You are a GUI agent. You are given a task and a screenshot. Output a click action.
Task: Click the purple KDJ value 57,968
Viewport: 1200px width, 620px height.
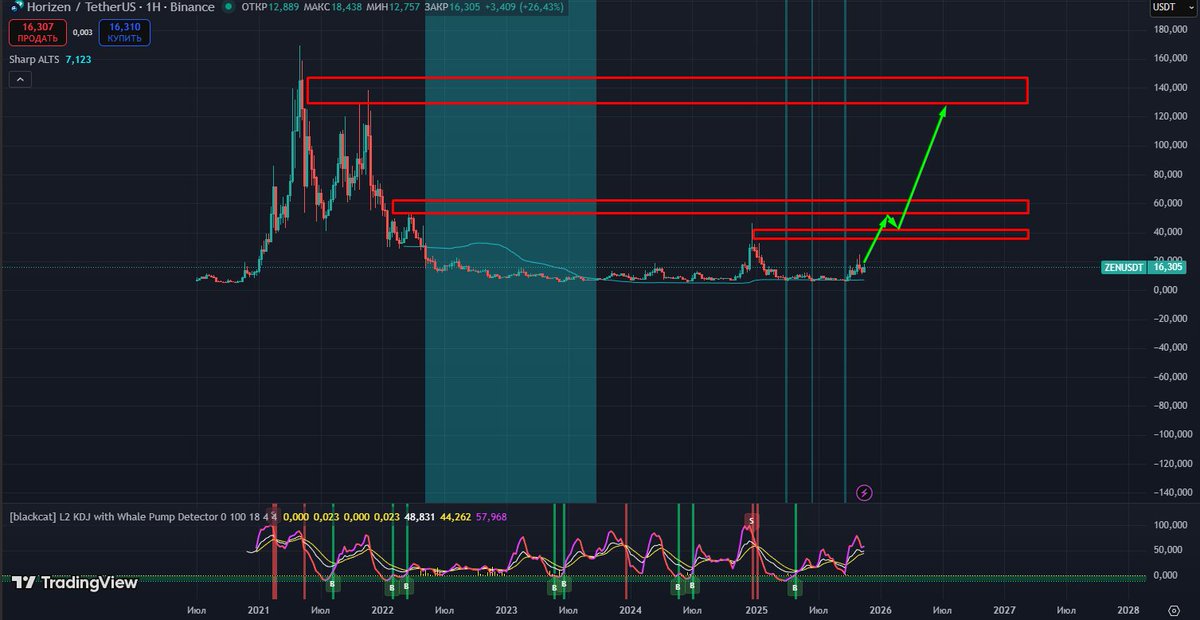coord(491,517)
